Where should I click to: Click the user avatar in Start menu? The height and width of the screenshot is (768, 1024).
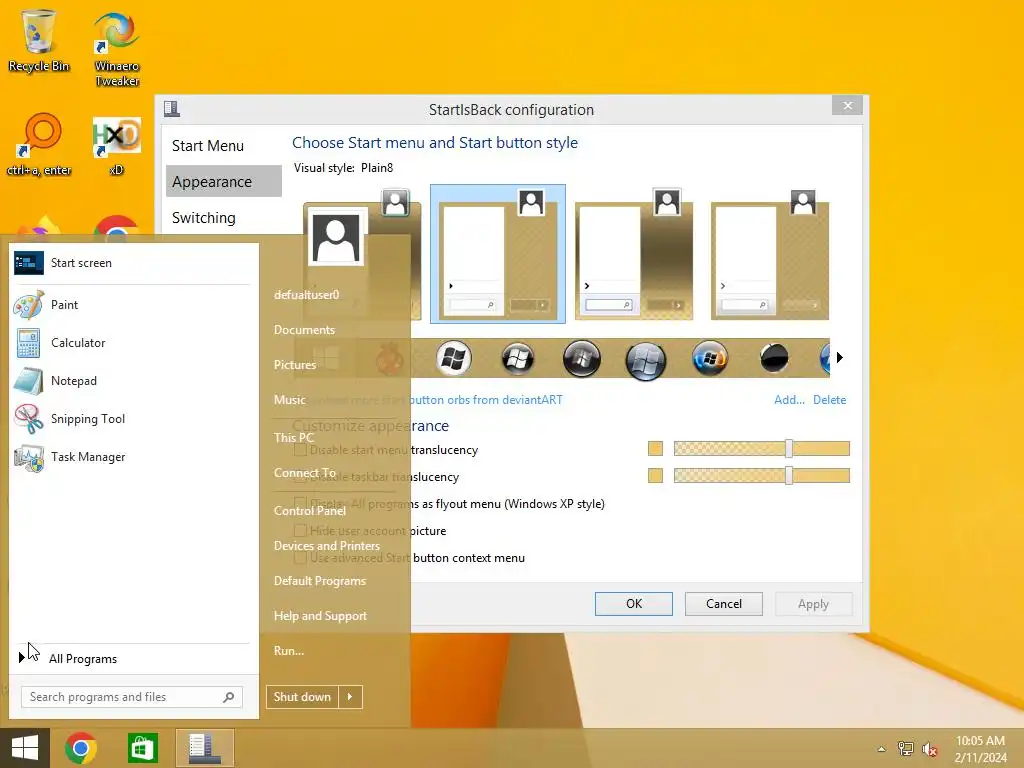pos(337,236)
